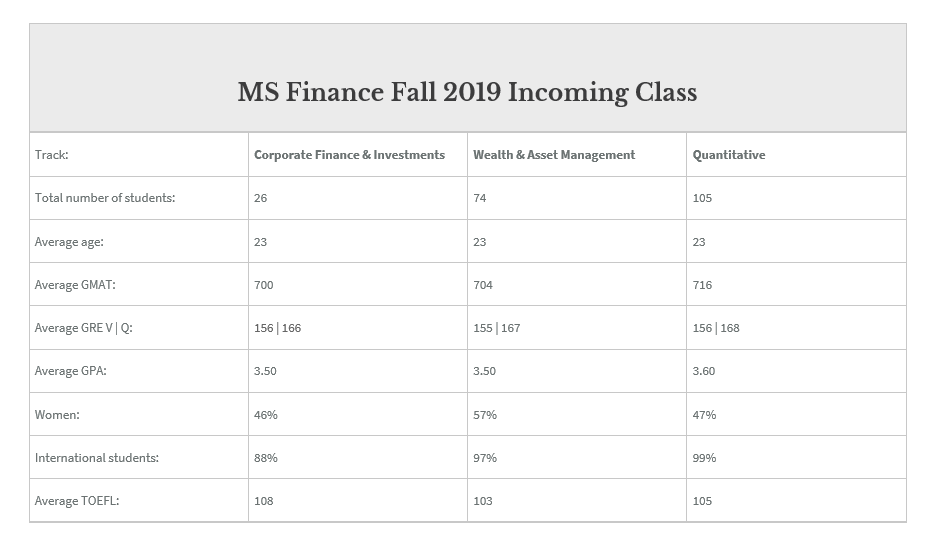Click the Track: row label
This screenshot has width=938, height=539.
point(52,155)
